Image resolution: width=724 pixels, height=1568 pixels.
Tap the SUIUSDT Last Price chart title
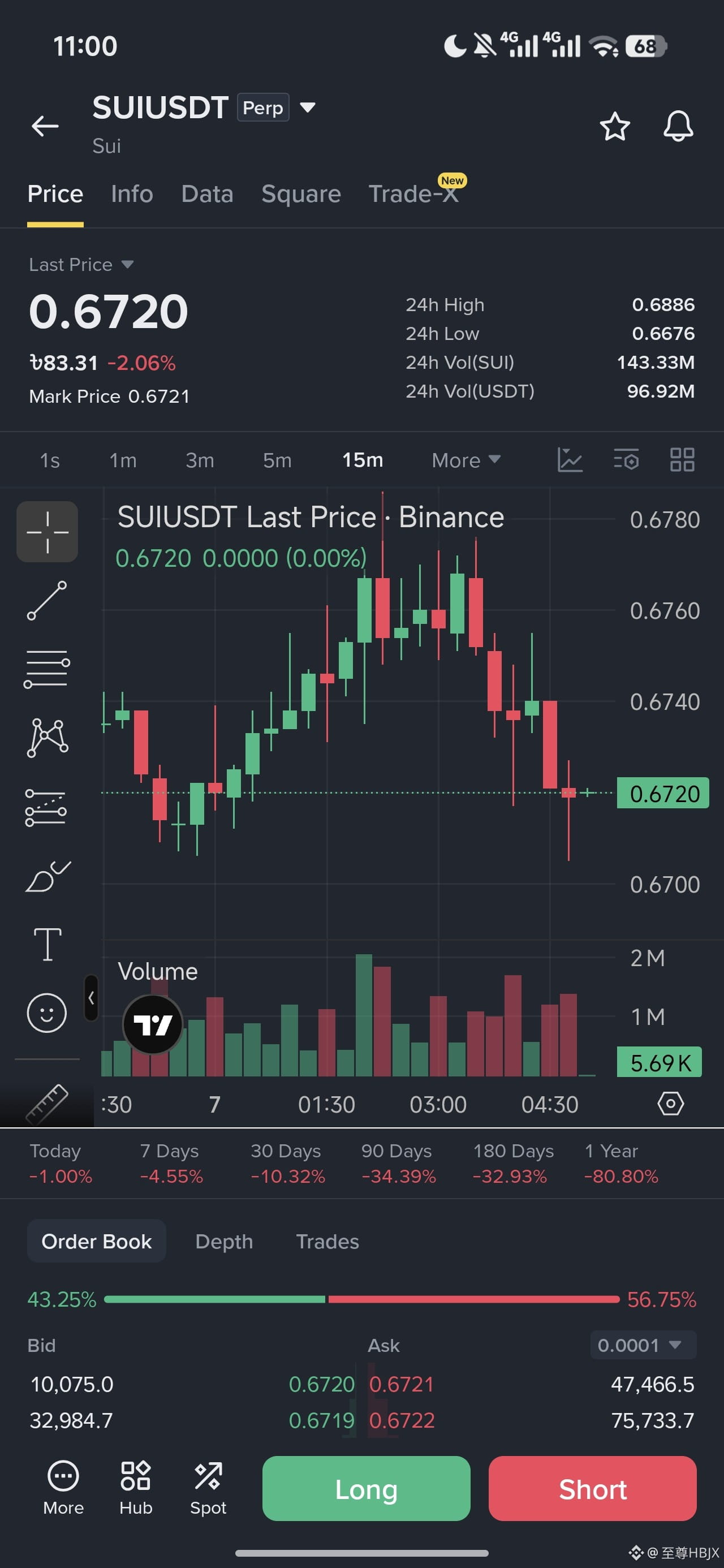[x=311, y=517]
